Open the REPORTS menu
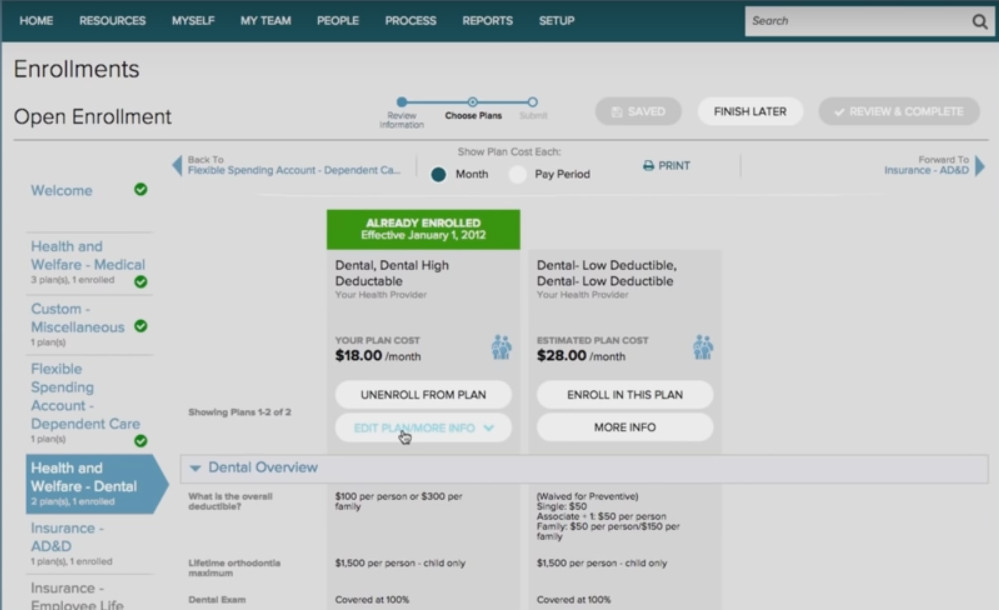This screenshot has height=610, width=999. [x=487, y=20]
